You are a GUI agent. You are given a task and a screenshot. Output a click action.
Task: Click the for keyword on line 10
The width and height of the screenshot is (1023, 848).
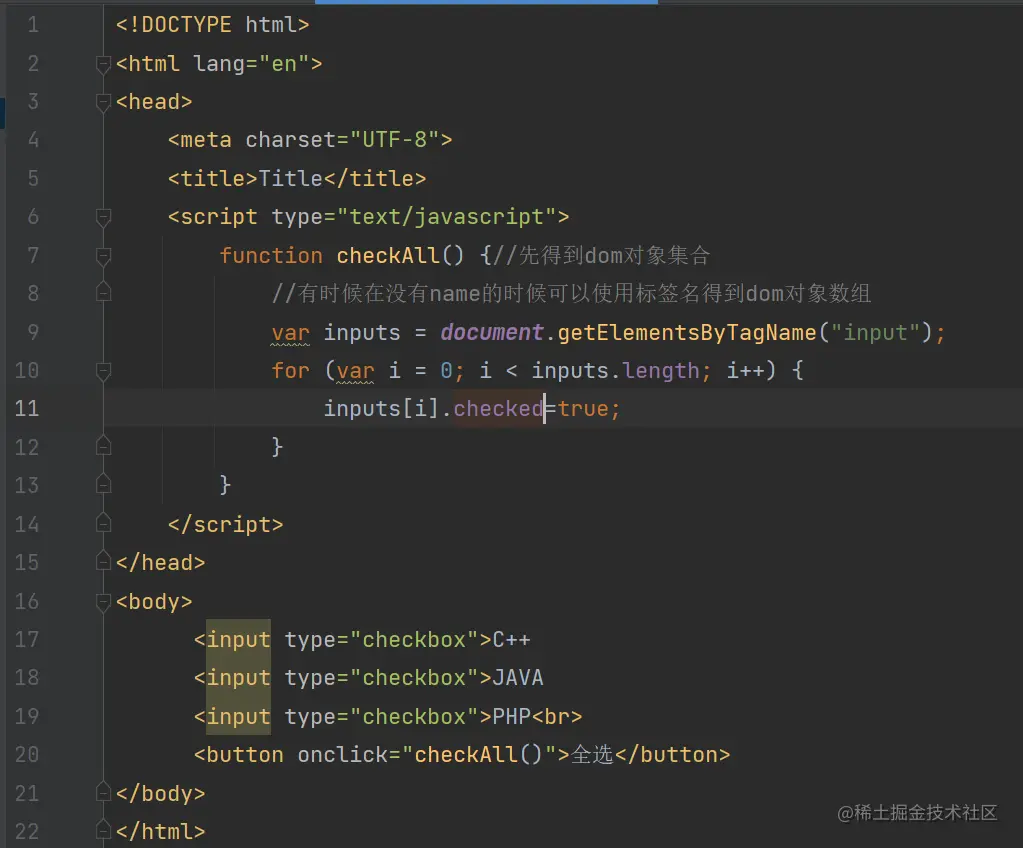pos(290,371)
